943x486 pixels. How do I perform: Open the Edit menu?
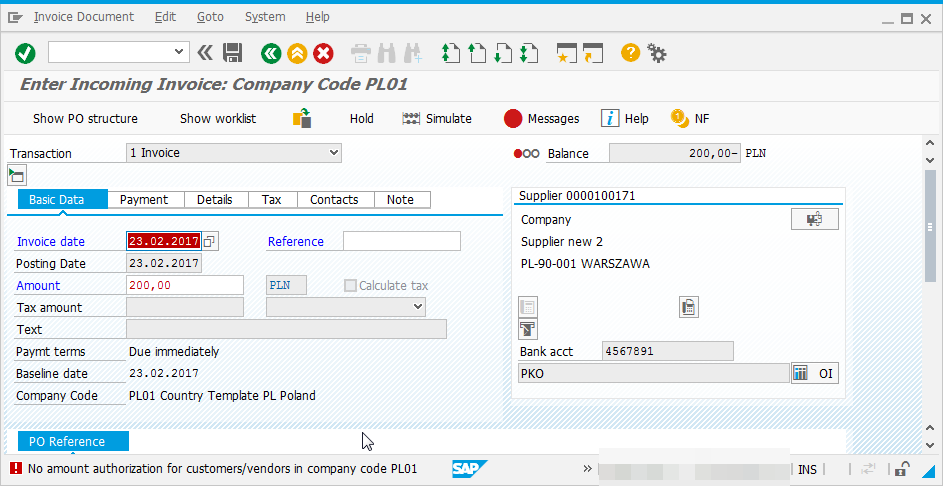pyautogui.click(x=165, y=17)
